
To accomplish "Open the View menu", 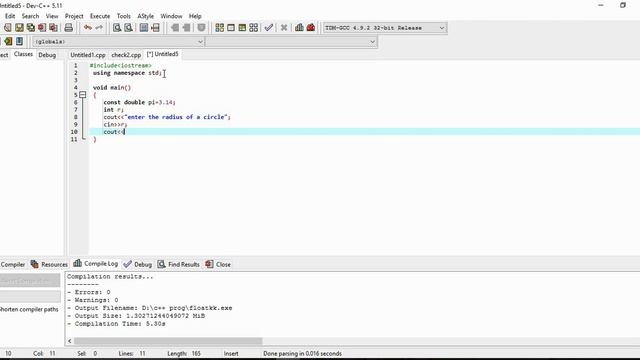I will pyautogui.click(x=52, y=16).
